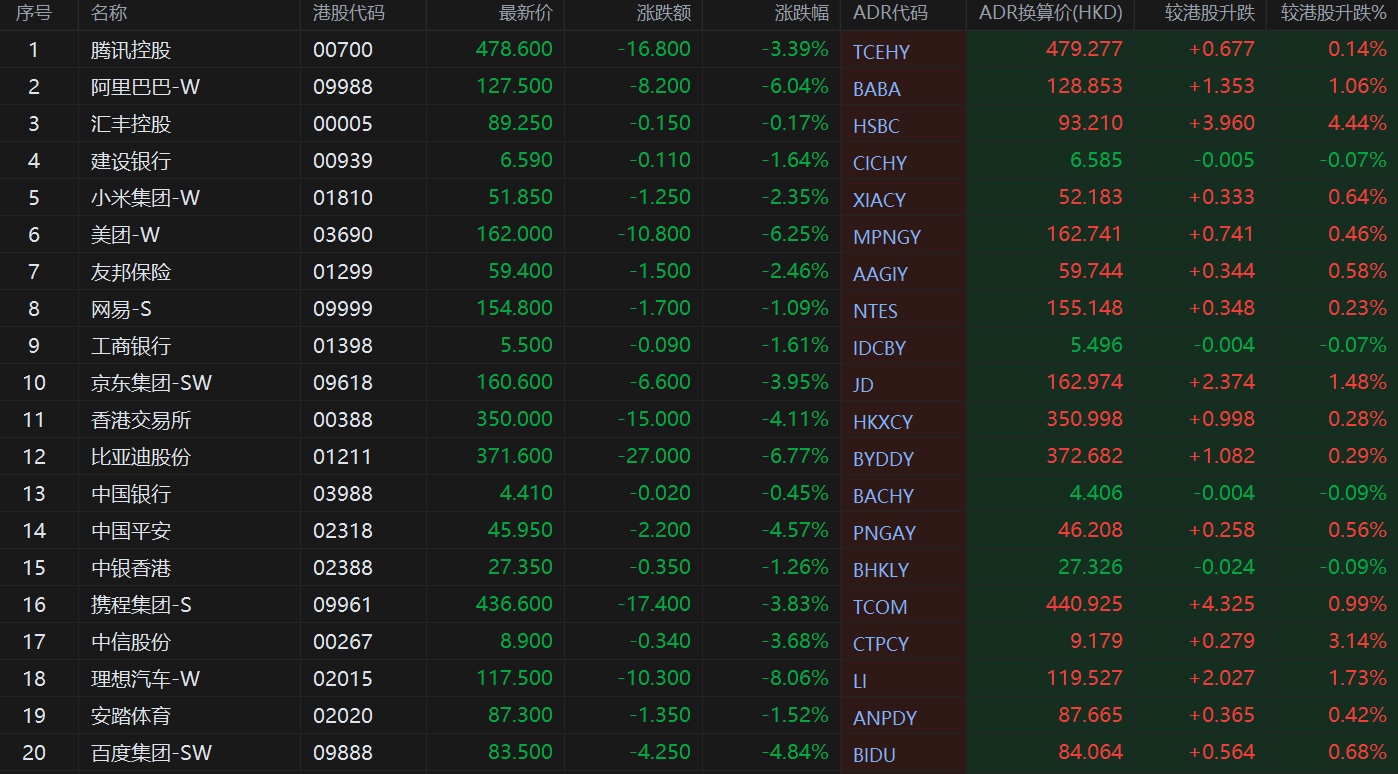1398x774 pixels.
Task: Select the 中国平安 stock name
Action: pos(131,531)
